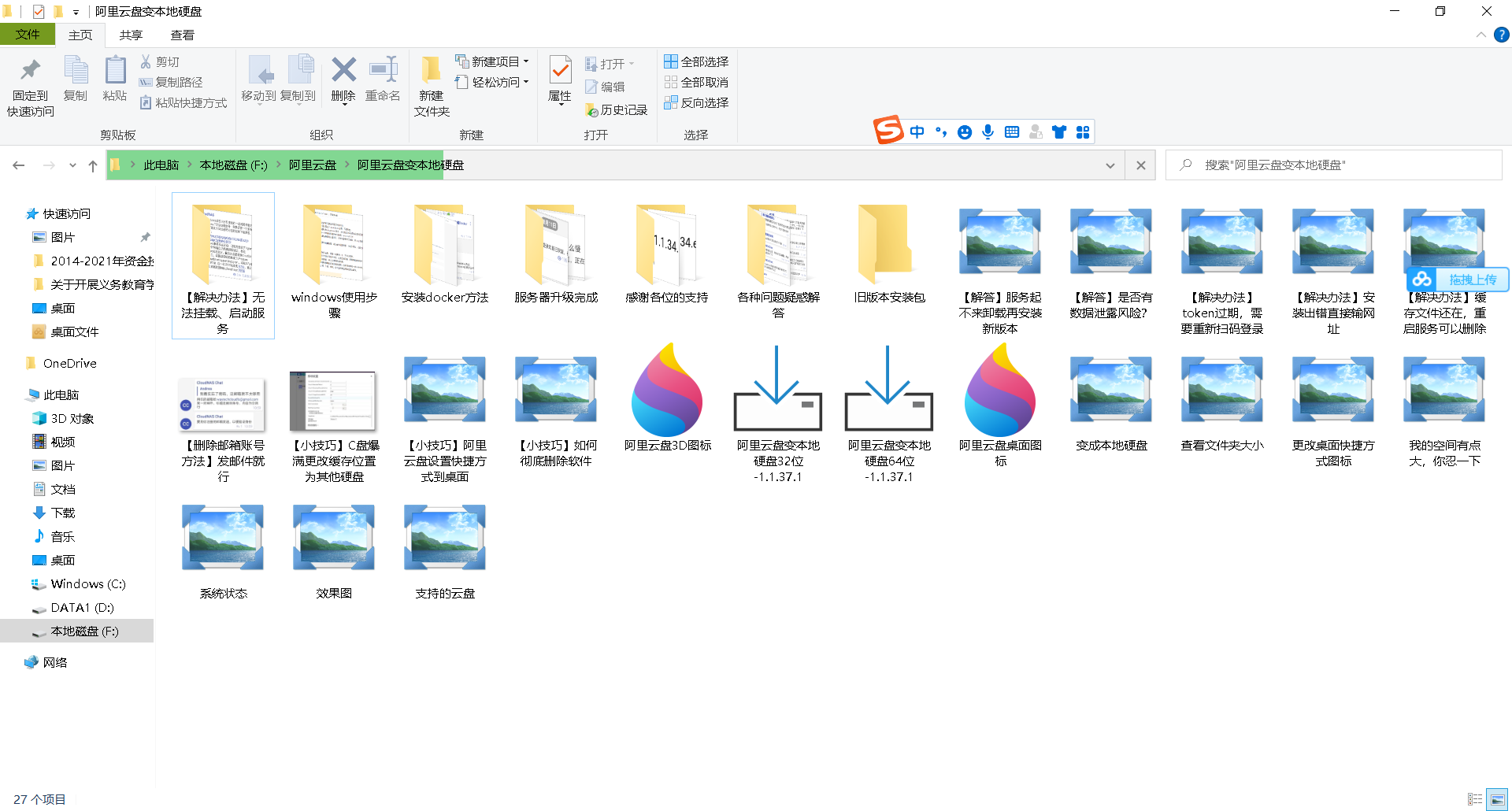Click Select None (全部取消)
The width and height of the screenshot is (1512, 811).
click(696, 82)
